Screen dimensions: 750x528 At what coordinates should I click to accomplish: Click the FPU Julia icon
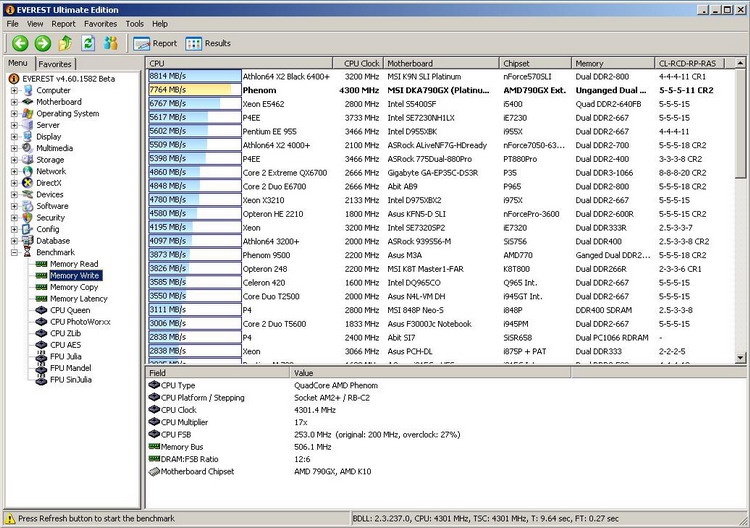[x=42, y=356]
